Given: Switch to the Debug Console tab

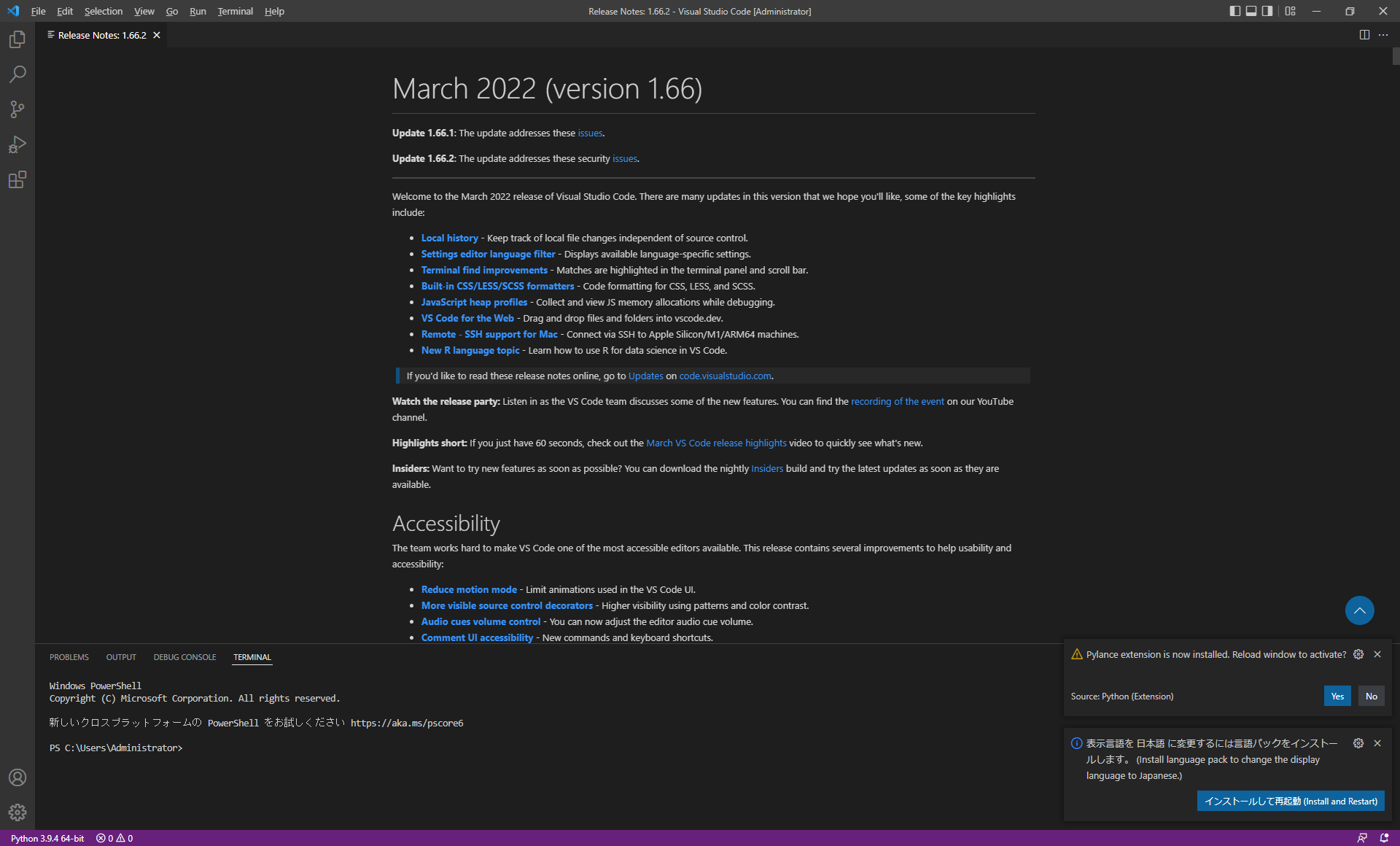Looking at the screenshot, I should 184,657.
